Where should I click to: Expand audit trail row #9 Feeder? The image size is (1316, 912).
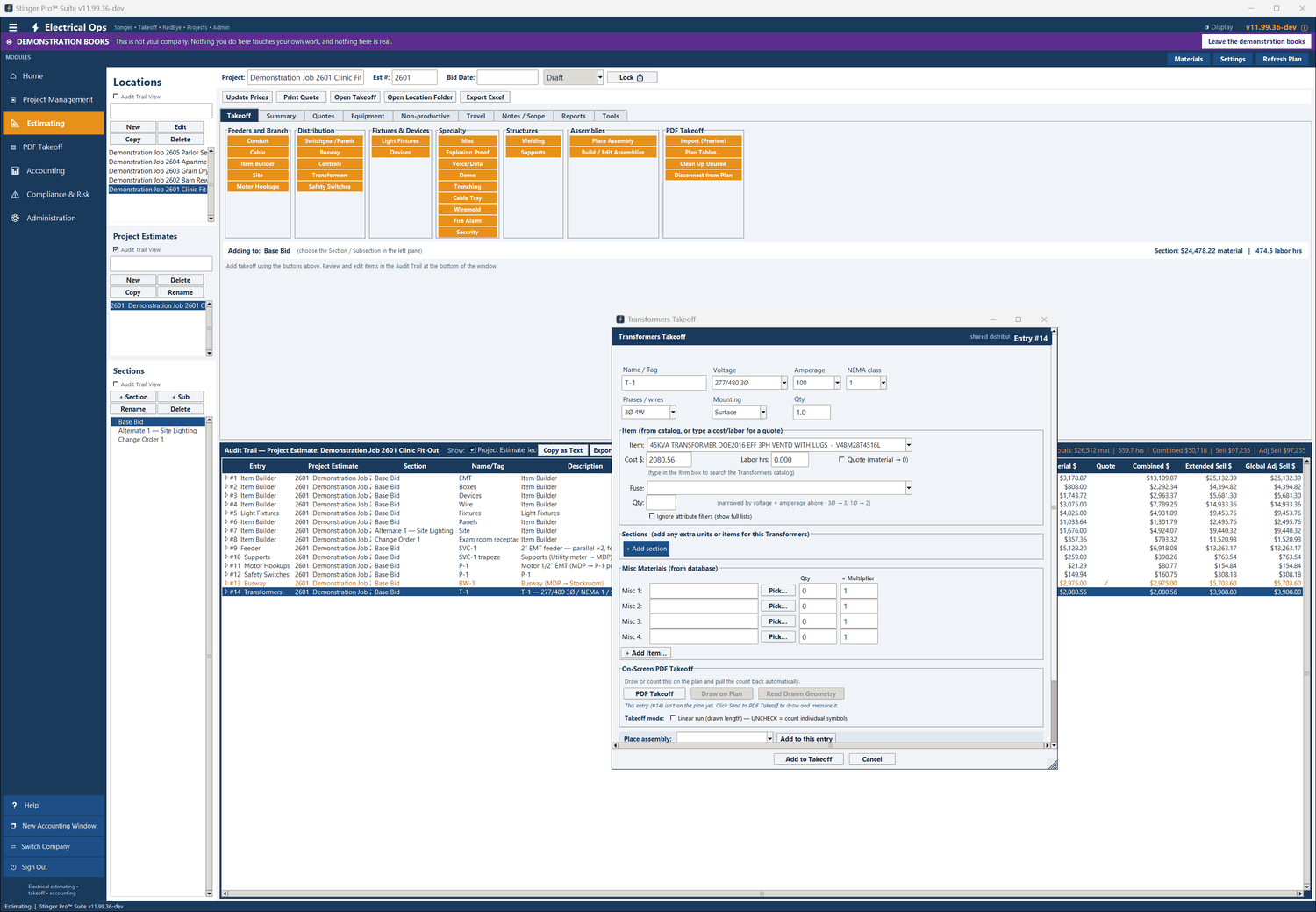tap(226, 549)
